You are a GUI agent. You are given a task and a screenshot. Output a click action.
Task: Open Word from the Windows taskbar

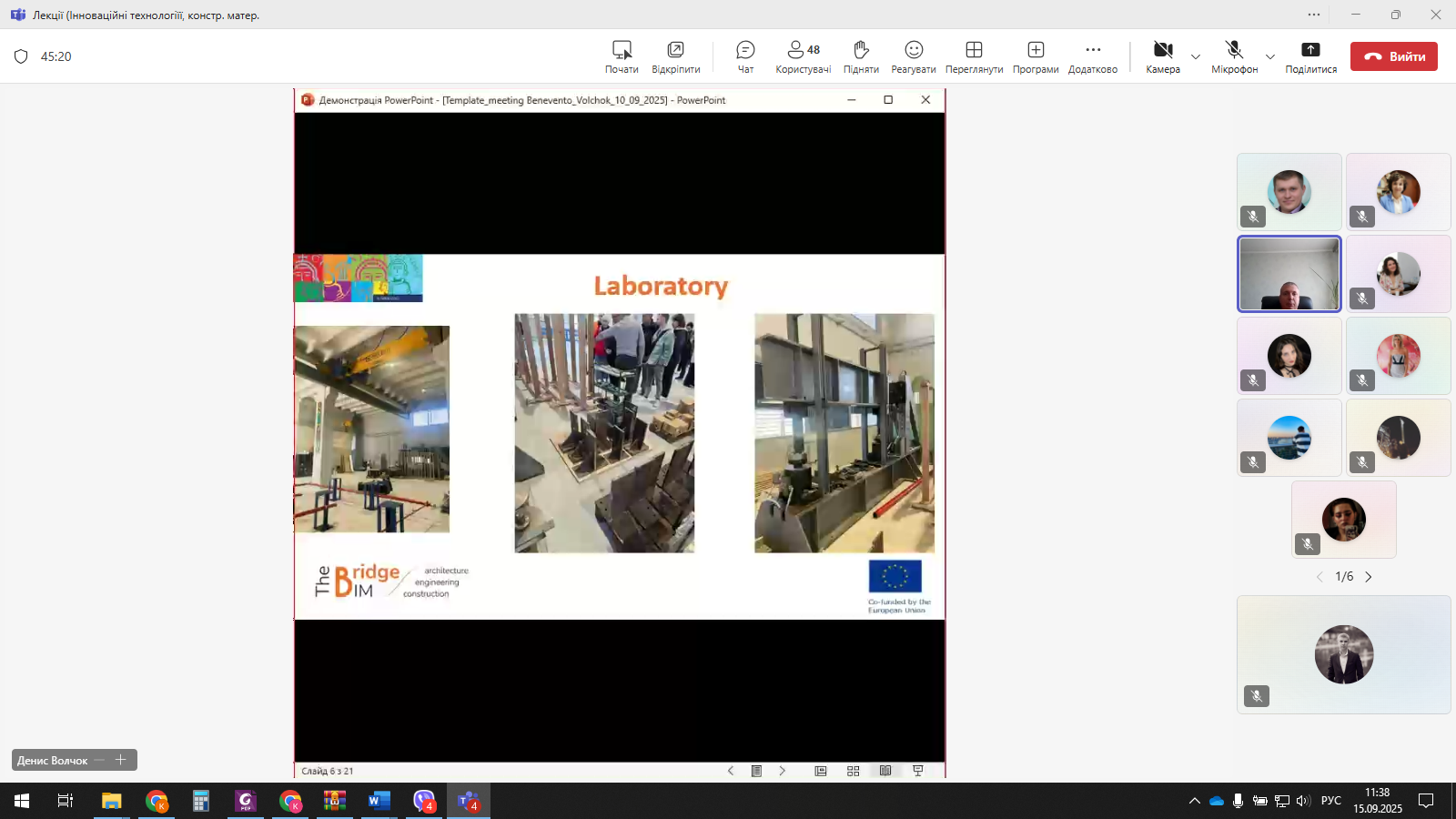point(379,801)
